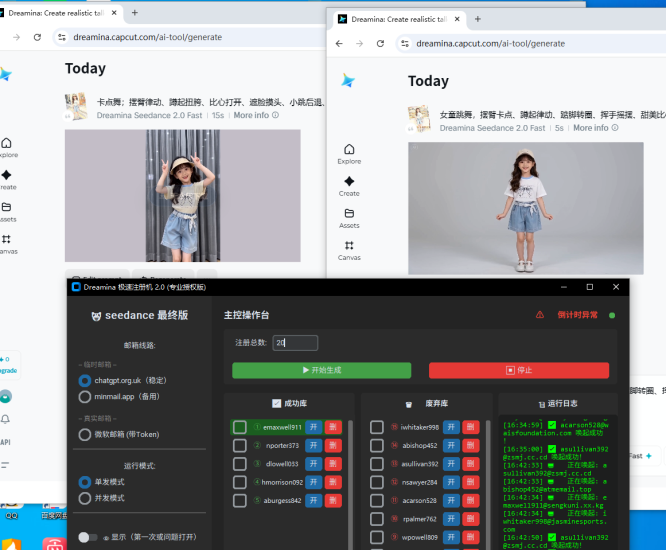Open girl video thumbnail in right window
The height and width of the screenshot is (550, 666).
click(526, 208)
